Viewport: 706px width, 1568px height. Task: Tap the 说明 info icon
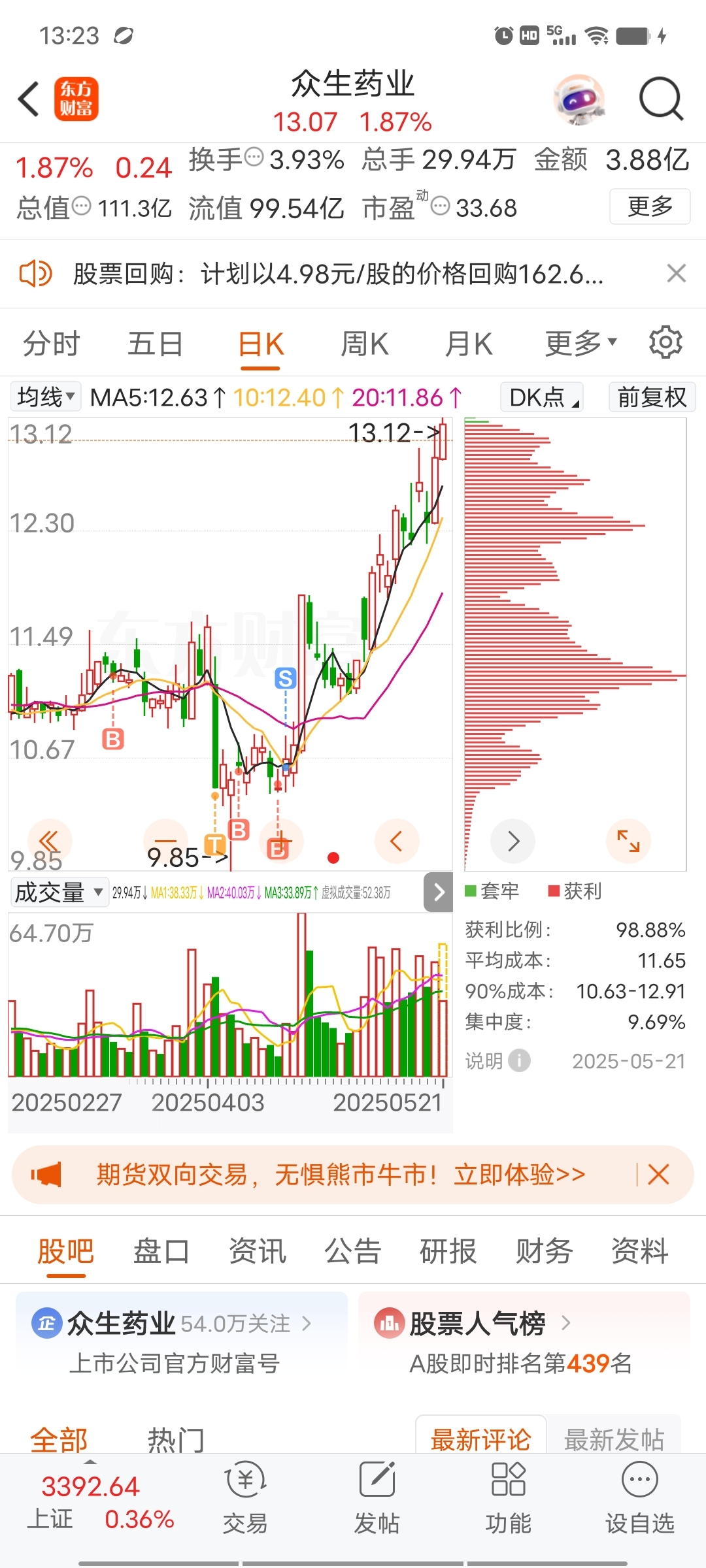(x=520, y=1060)
